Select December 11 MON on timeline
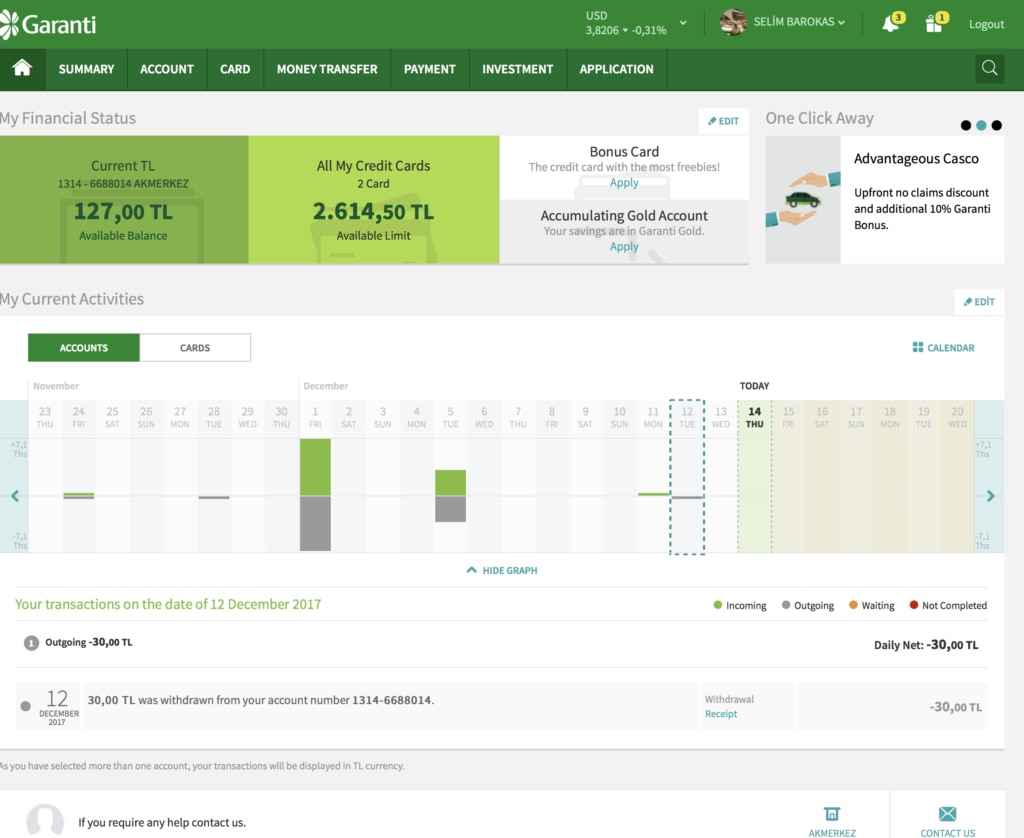The height and width of the screenshot is (838, 1024). pos(653,417)
